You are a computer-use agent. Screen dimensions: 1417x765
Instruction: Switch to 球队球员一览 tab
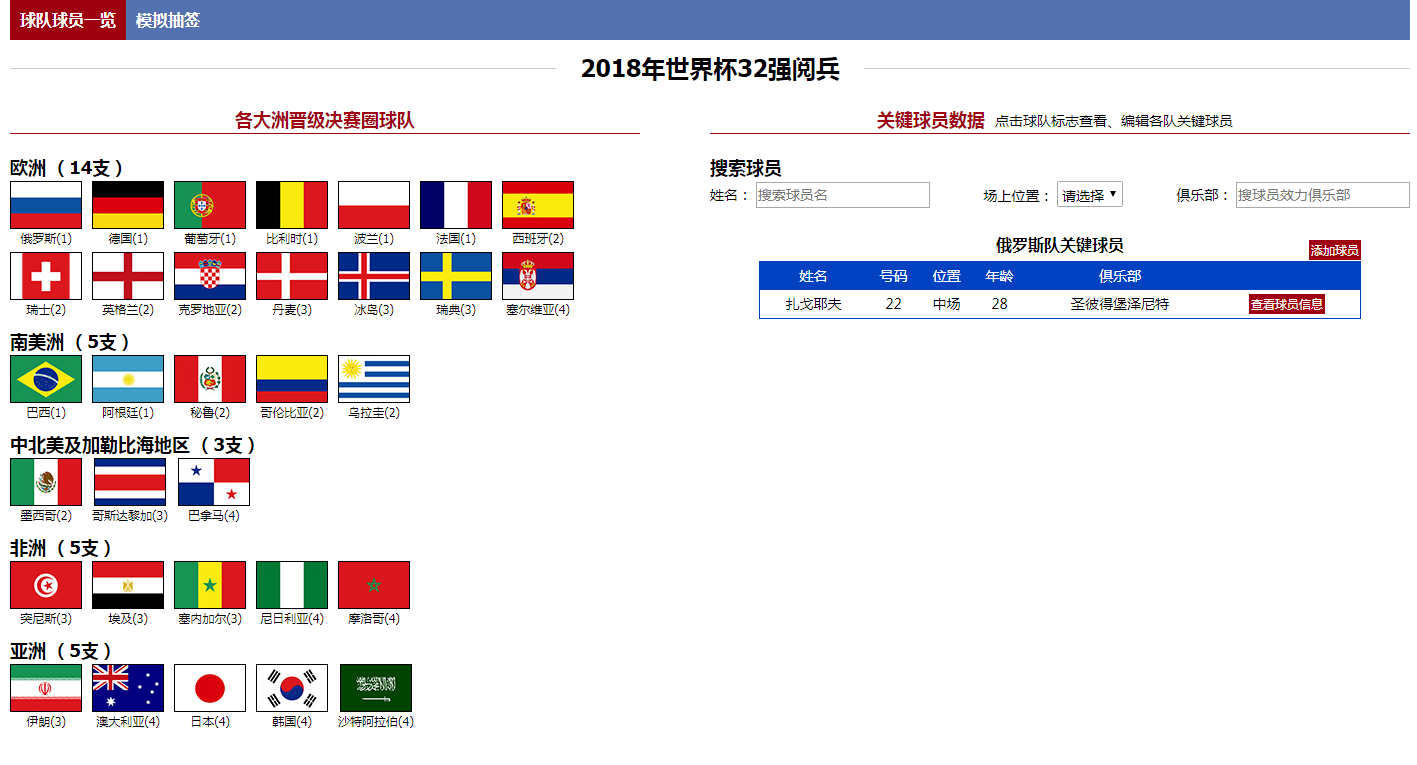(x=68, y=20)
